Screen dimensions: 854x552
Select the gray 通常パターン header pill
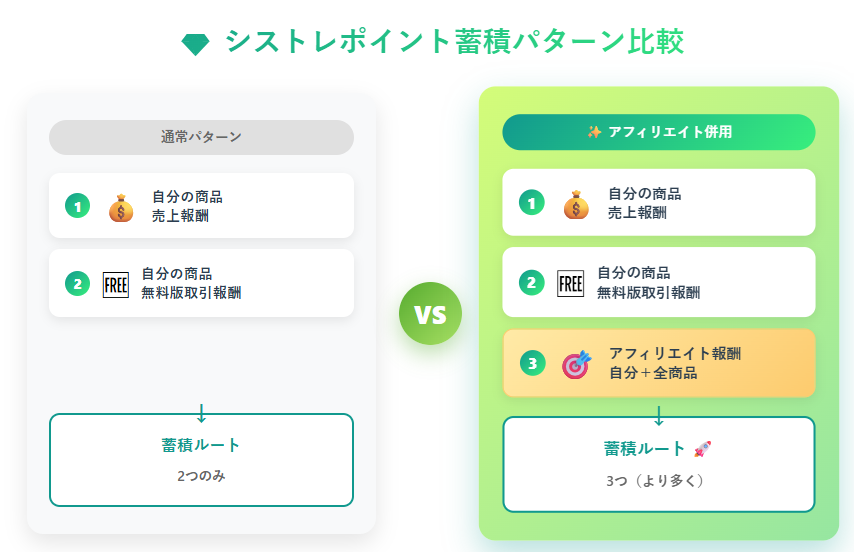(x=201, y=137)
